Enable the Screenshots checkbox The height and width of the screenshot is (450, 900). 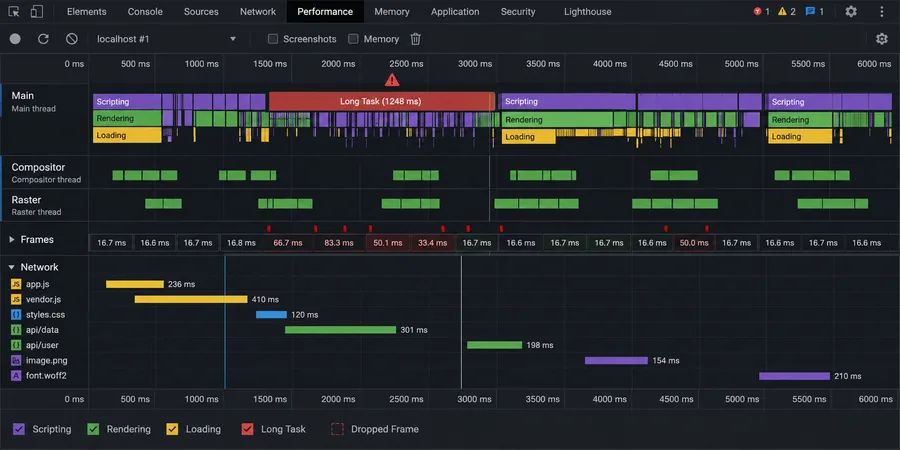[x=273, y=39]
